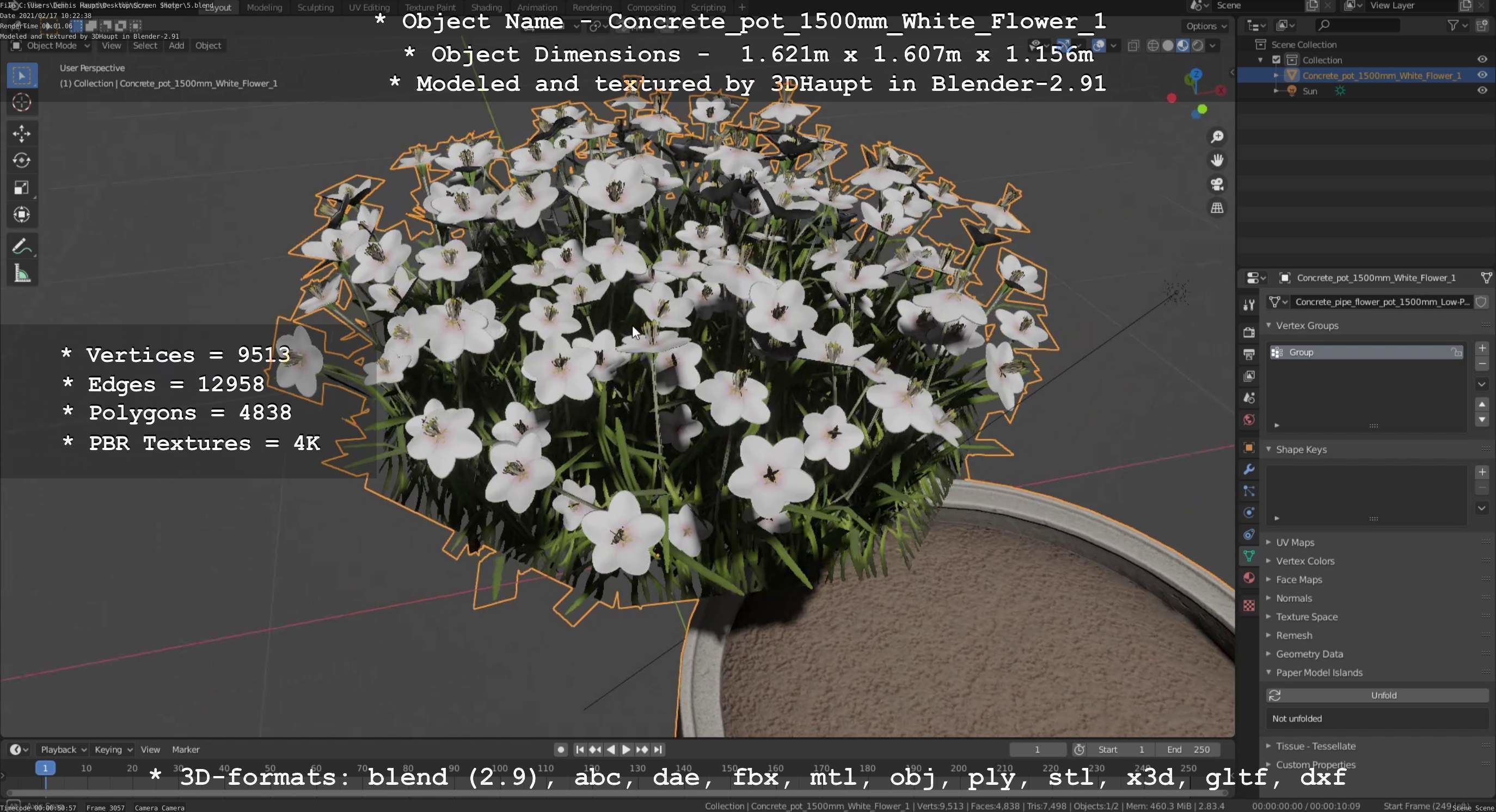Switch to the Modeling workspace tab
Viewport: 1496px width, 812px height.
click(264, 7)
